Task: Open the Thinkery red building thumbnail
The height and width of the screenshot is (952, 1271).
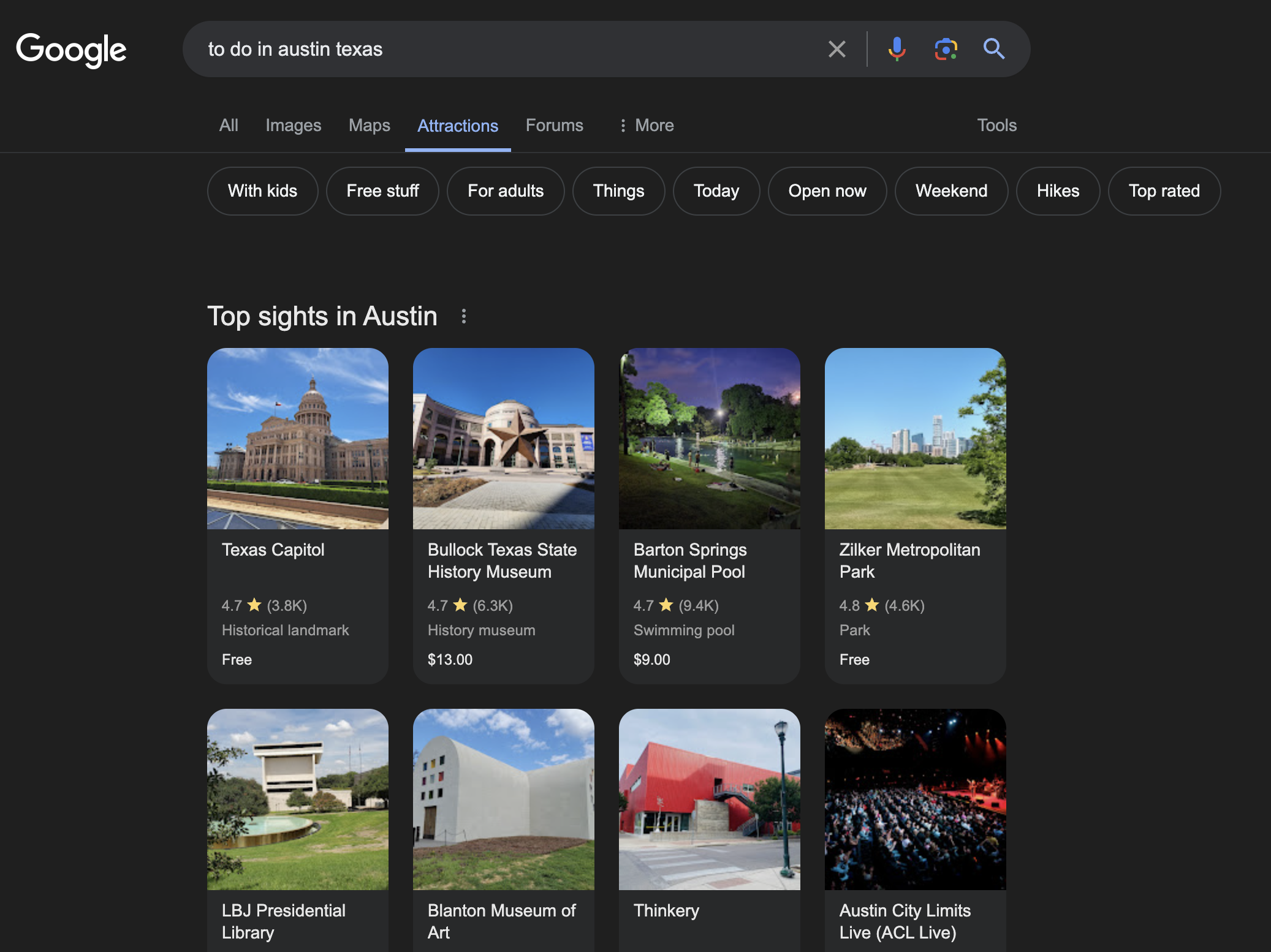Action: point(709,799)
